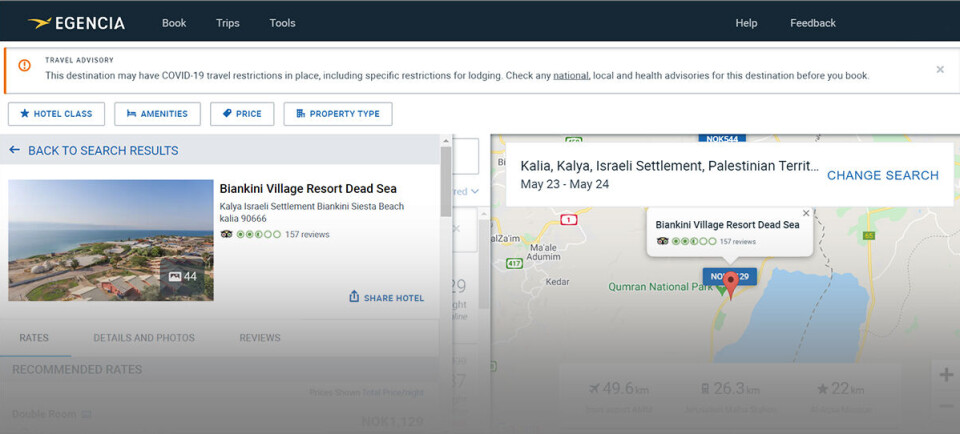Open the Amenities filter

(157, 114)
